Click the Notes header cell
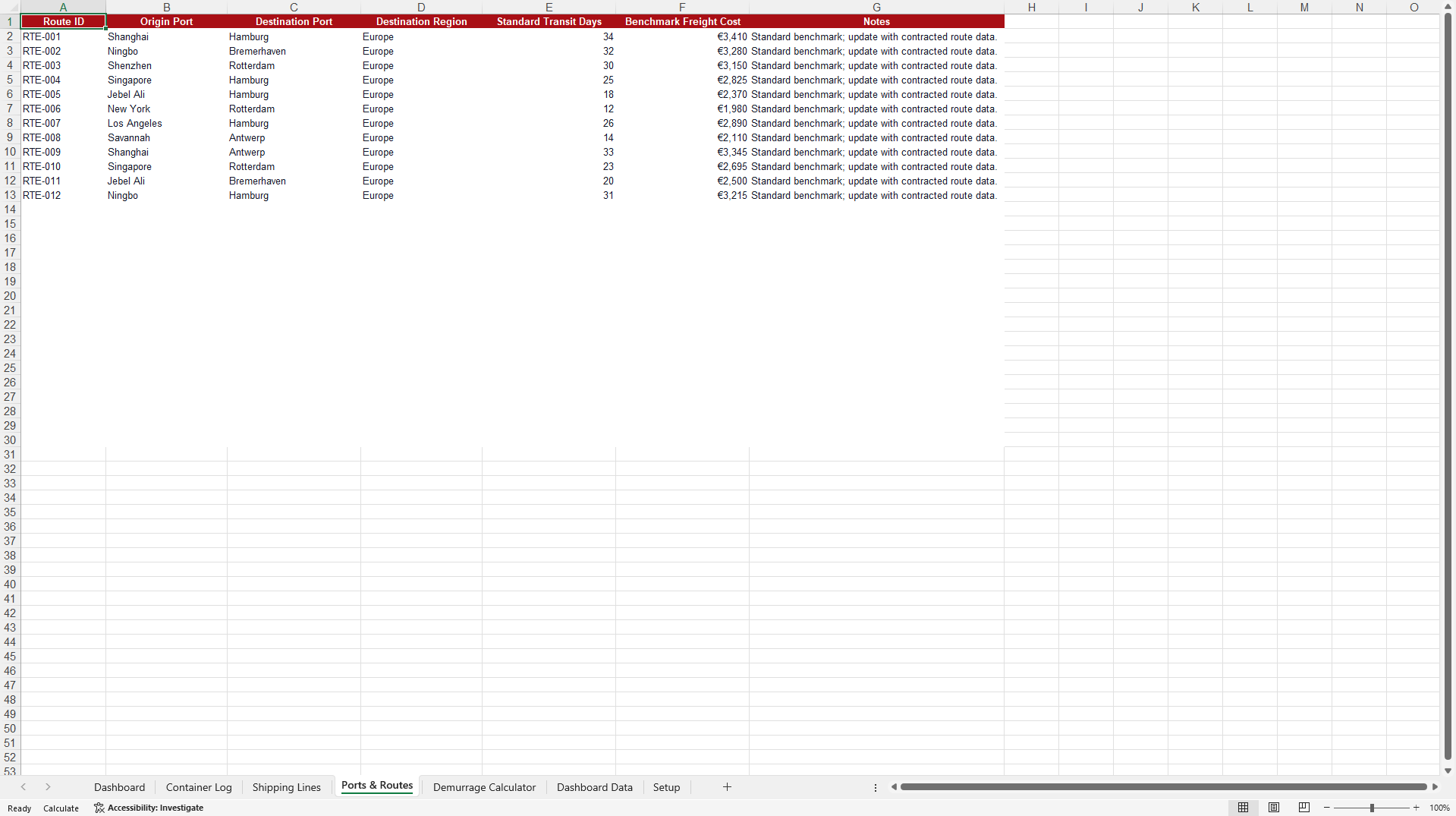Image resolution: width=1456 pixels, height=816 pixels. [x=876, y=21]
